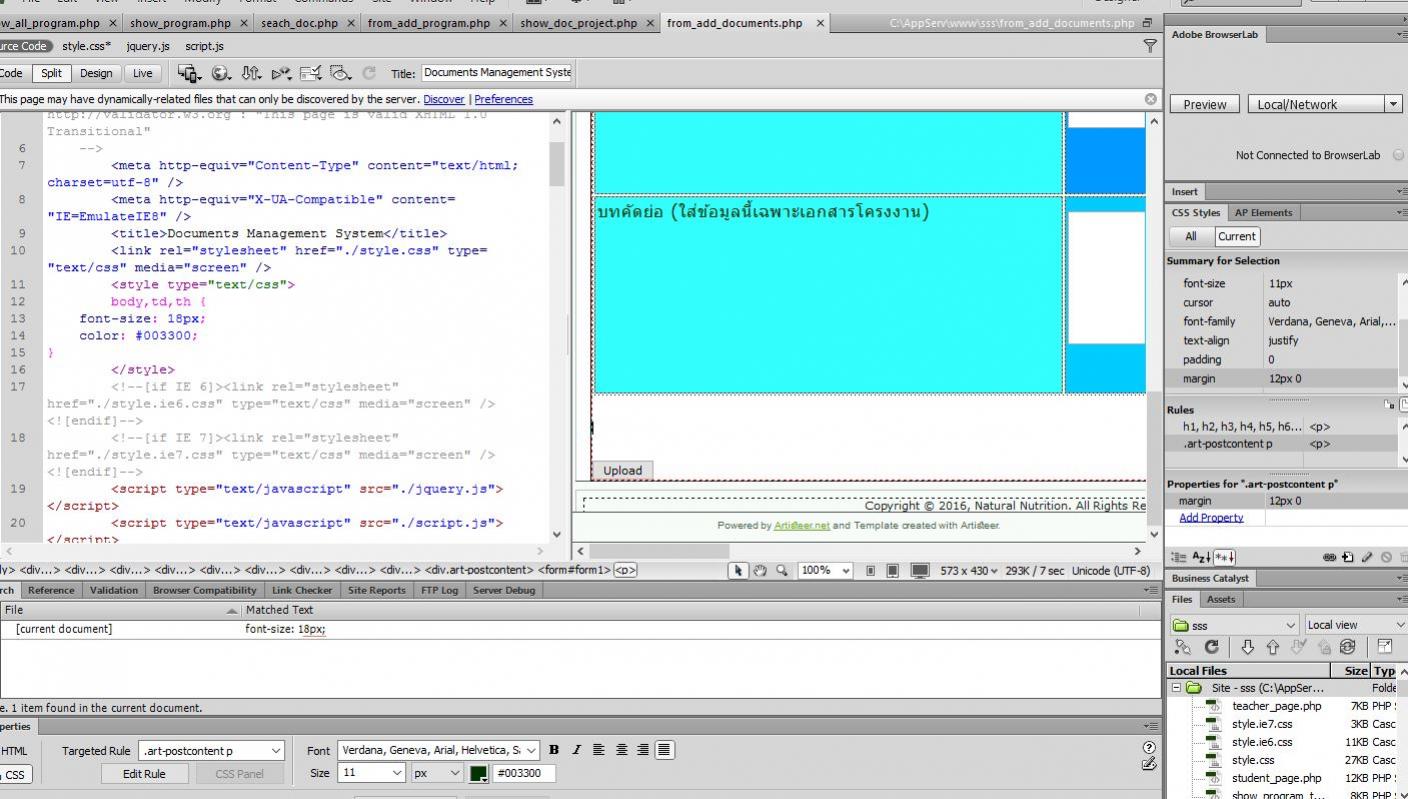Open the File Management arrows icon
The image size is (1408, 799).
click(x=251, y=73)
